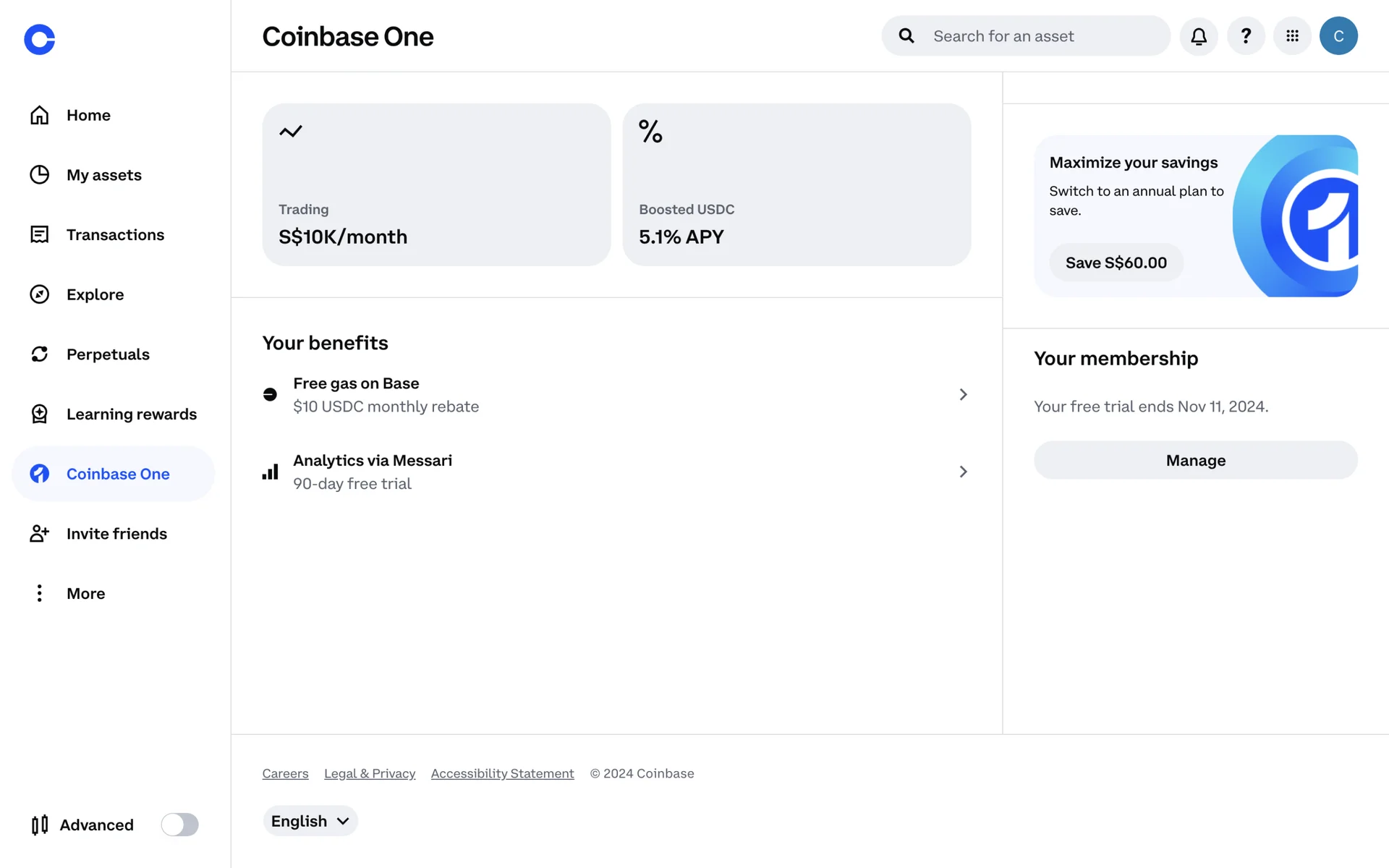Click the Perpetuals sidebar icon

pos(39,354)
